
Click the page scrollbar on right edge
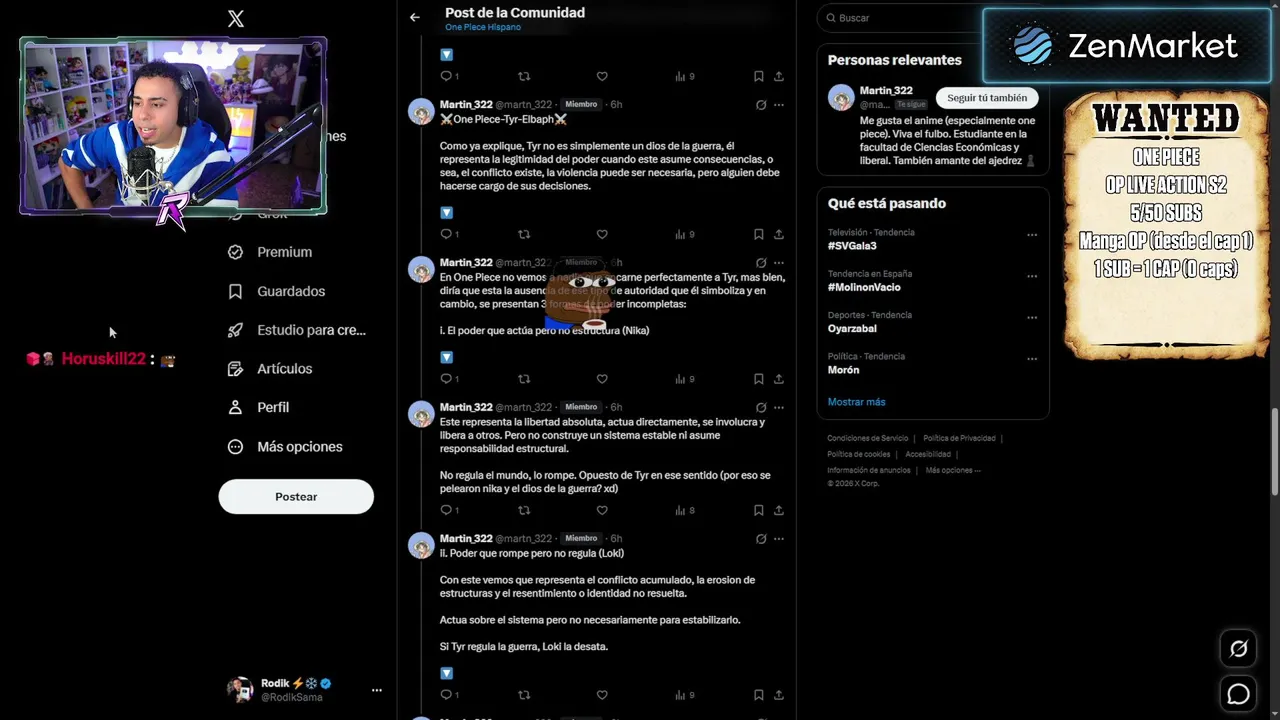tap(1274, 450)
